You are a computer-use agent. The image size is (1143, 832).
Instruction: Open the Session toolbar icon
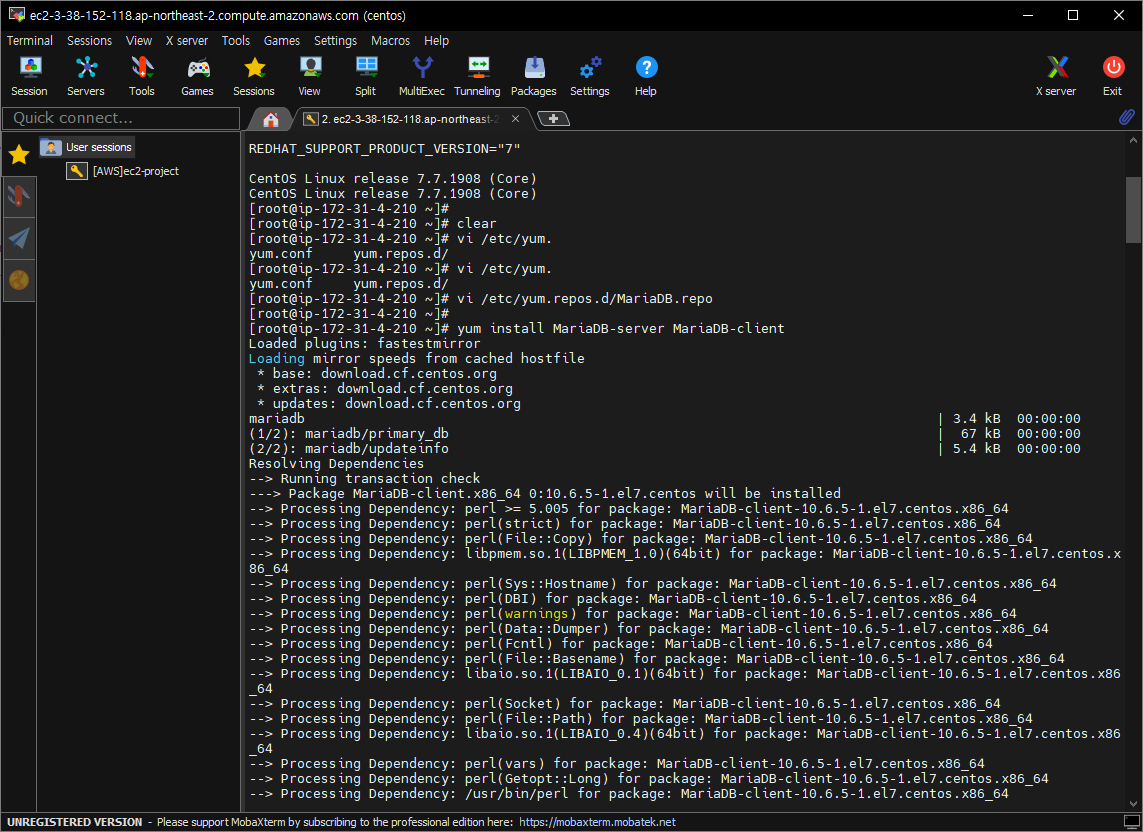tap(29, 76)
